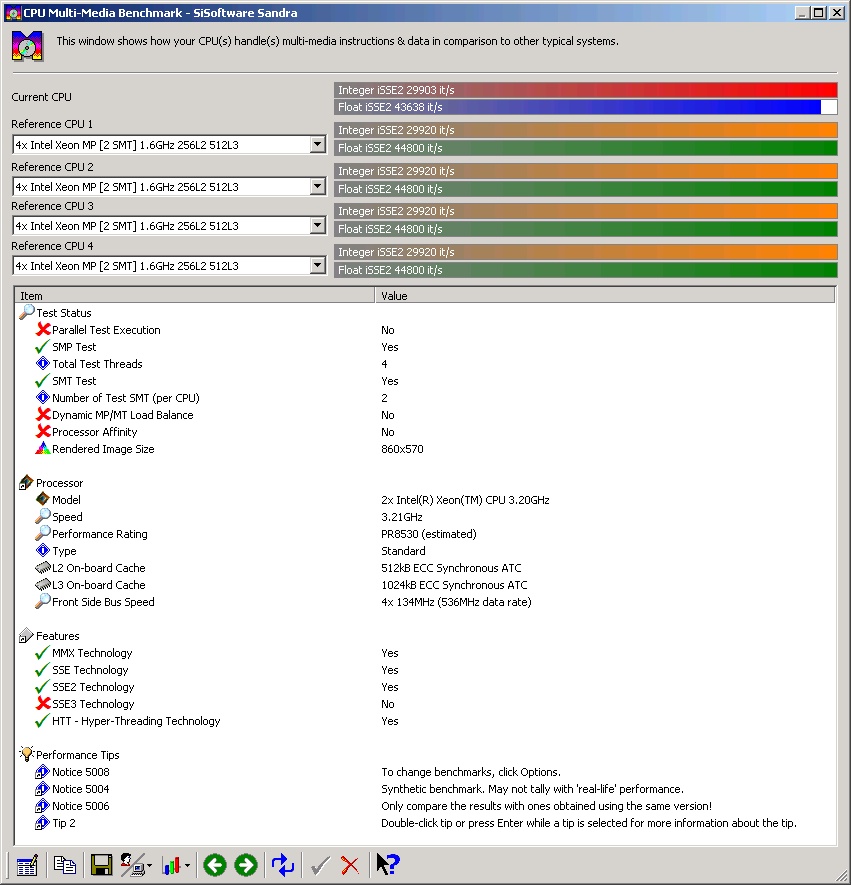Image resolution: width=851 pixels, height=885 pixels.
Task: Click the value '512kB ECC Synchronous ATC'
Action: 451,568
